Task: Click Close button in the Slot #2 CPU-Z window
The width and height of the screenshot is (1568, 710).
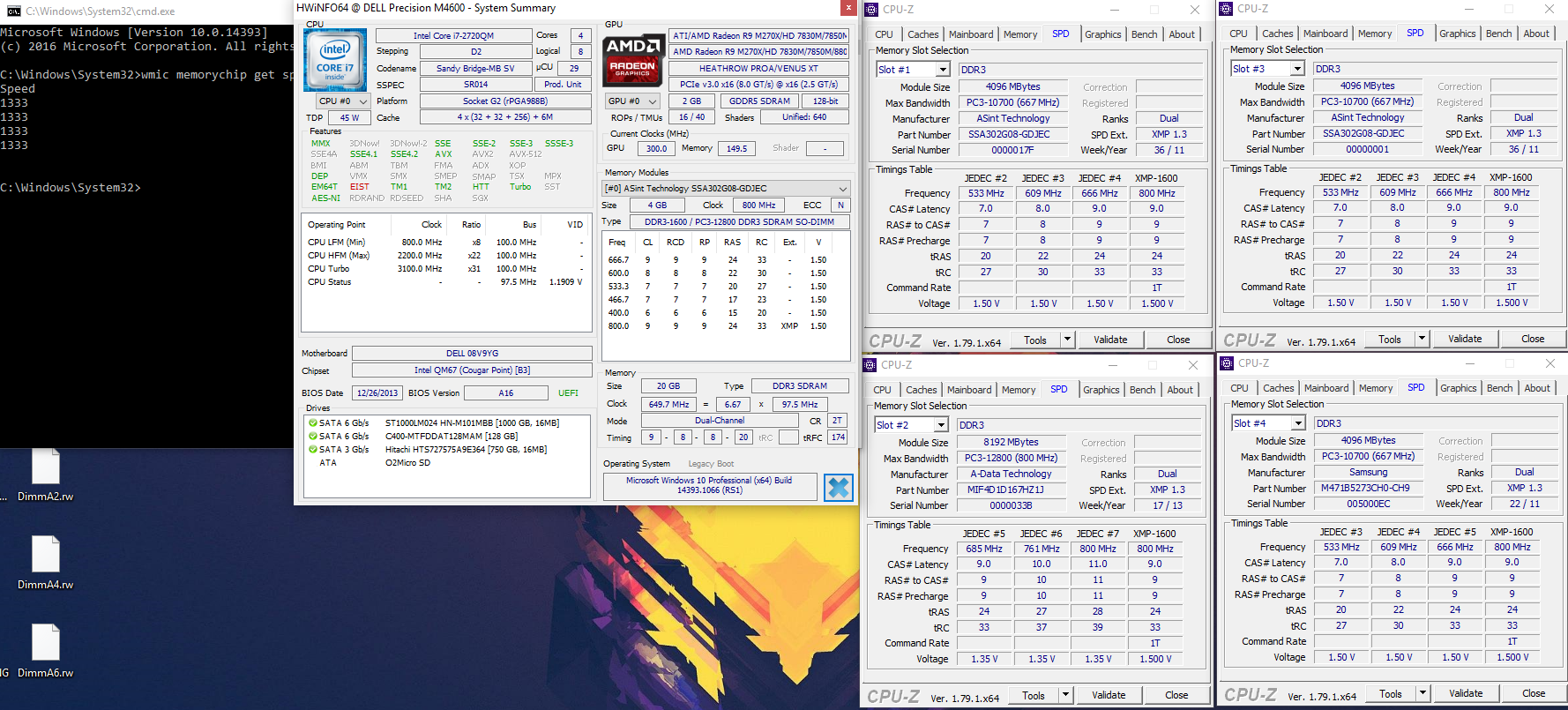Action: pyautogui.click(x=1176, y=695)
